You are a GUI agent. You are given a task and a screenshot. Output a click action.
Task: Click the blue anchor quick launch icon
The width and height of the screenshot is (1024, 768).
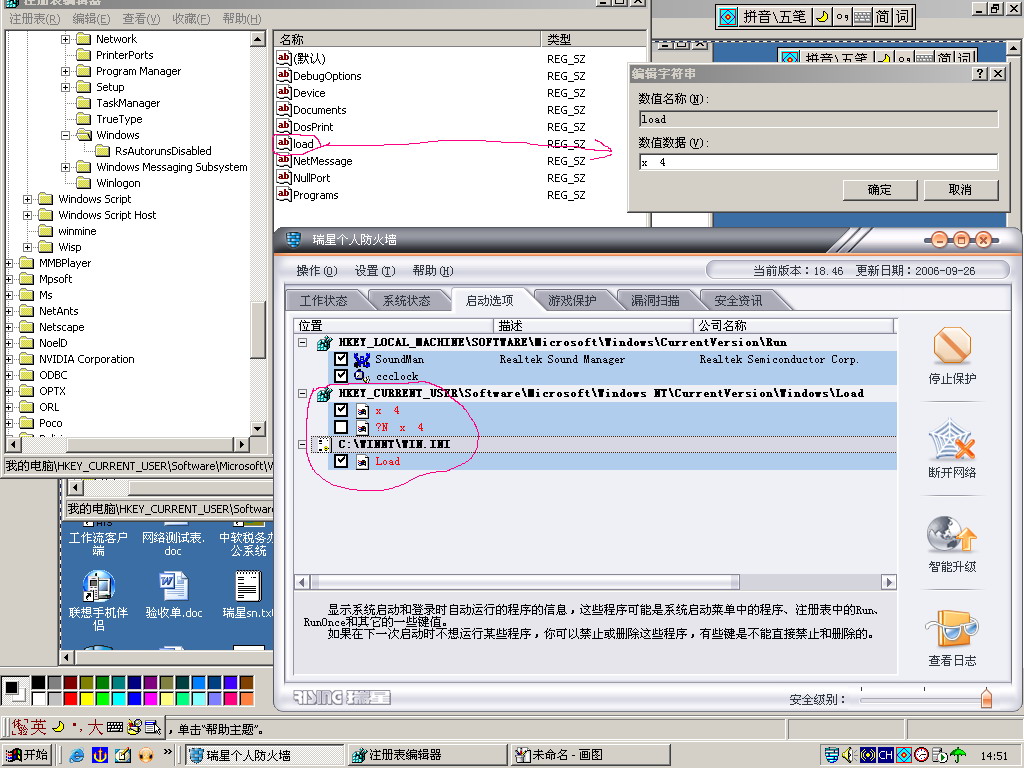(99, 755)
